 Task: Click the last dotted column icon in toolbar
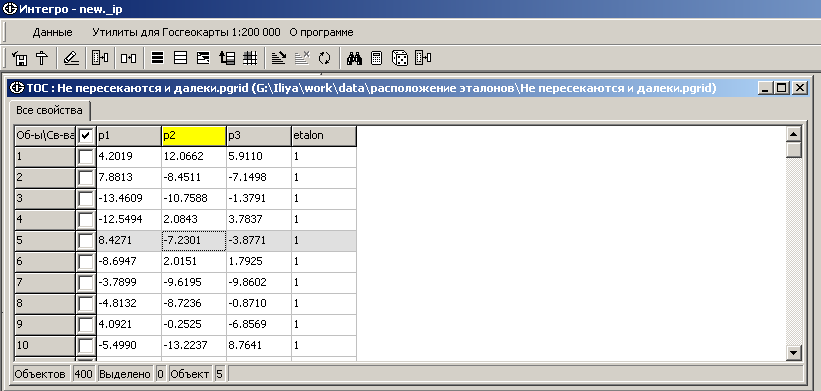click(423, 58)
